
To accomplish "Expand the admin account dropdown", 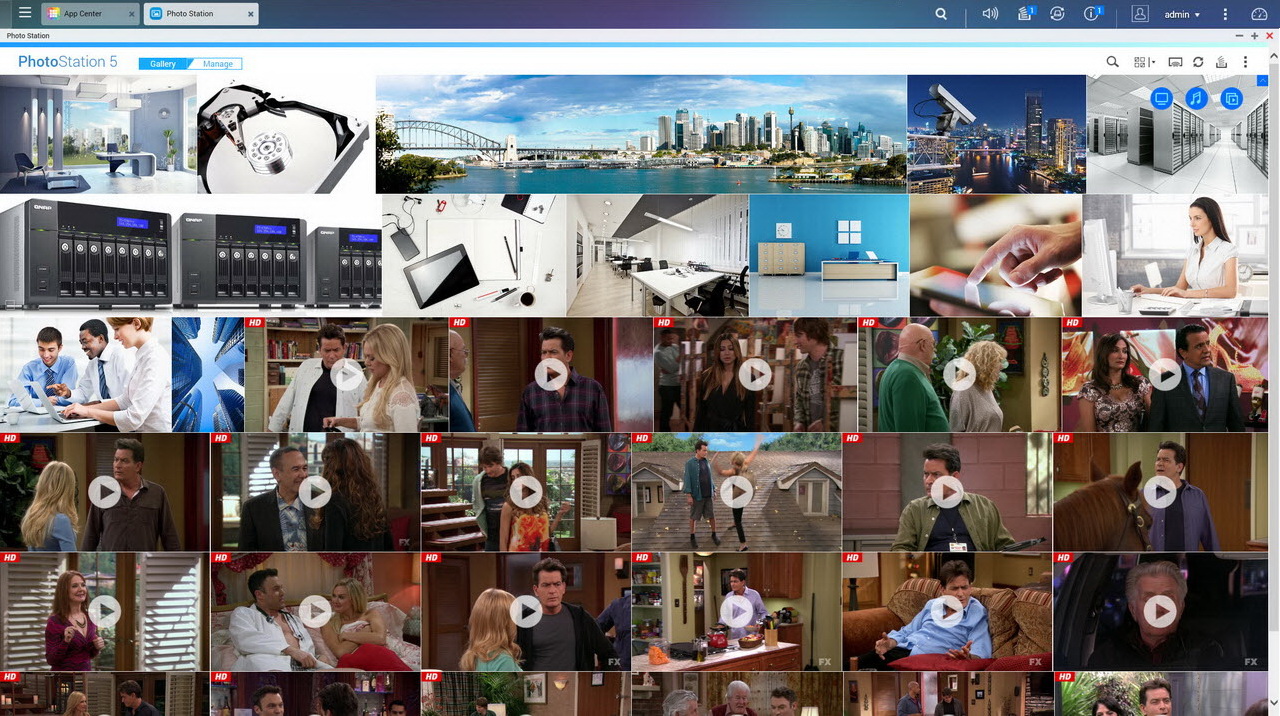I will pyautogui.click(x=1182, y=14).
